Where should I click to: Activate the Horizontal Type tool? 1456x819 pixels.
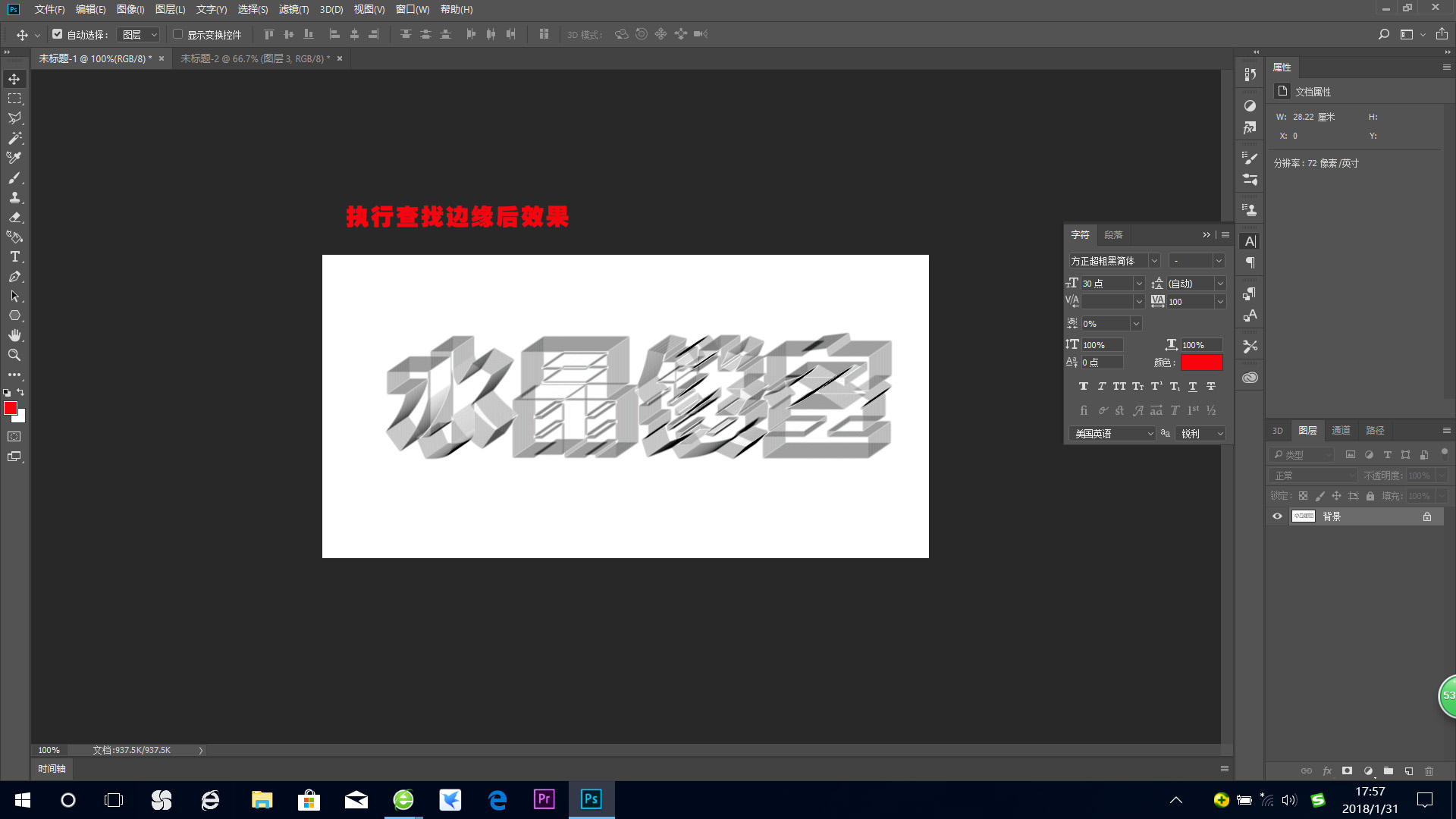(14, 256)
